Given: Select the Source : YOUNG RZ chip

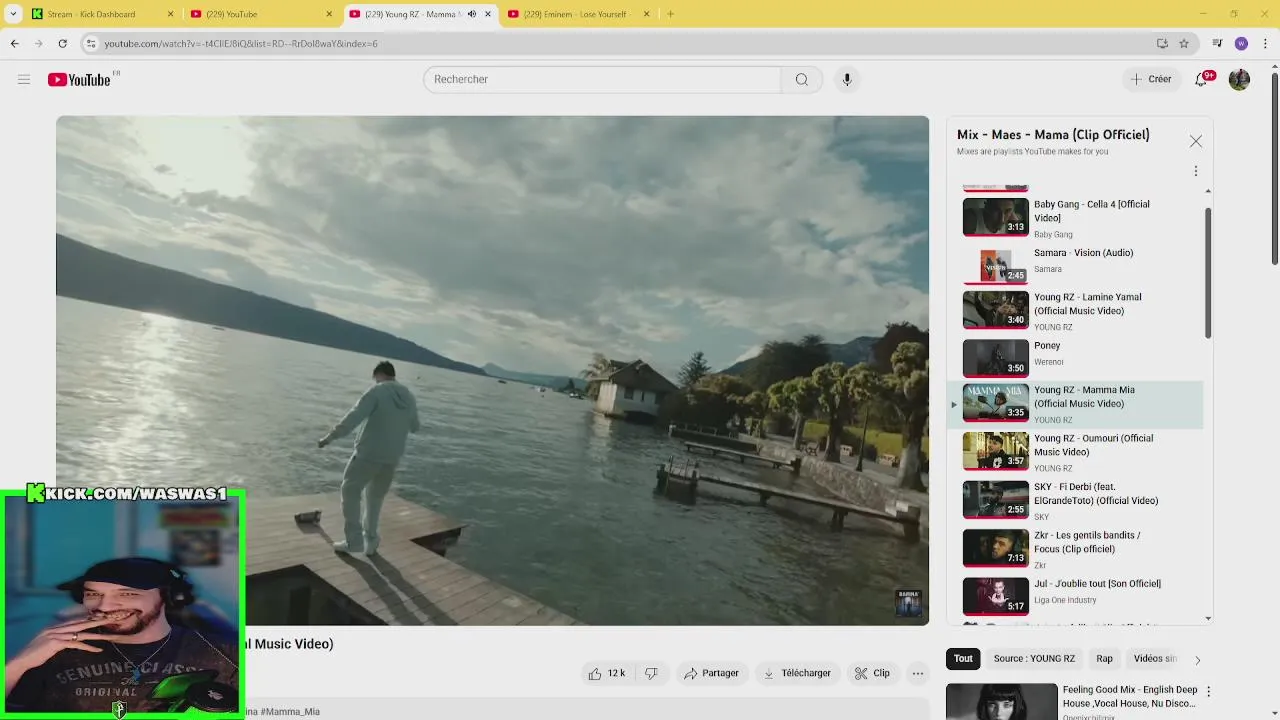Looking at the screenshot, I should (1034, 658).
